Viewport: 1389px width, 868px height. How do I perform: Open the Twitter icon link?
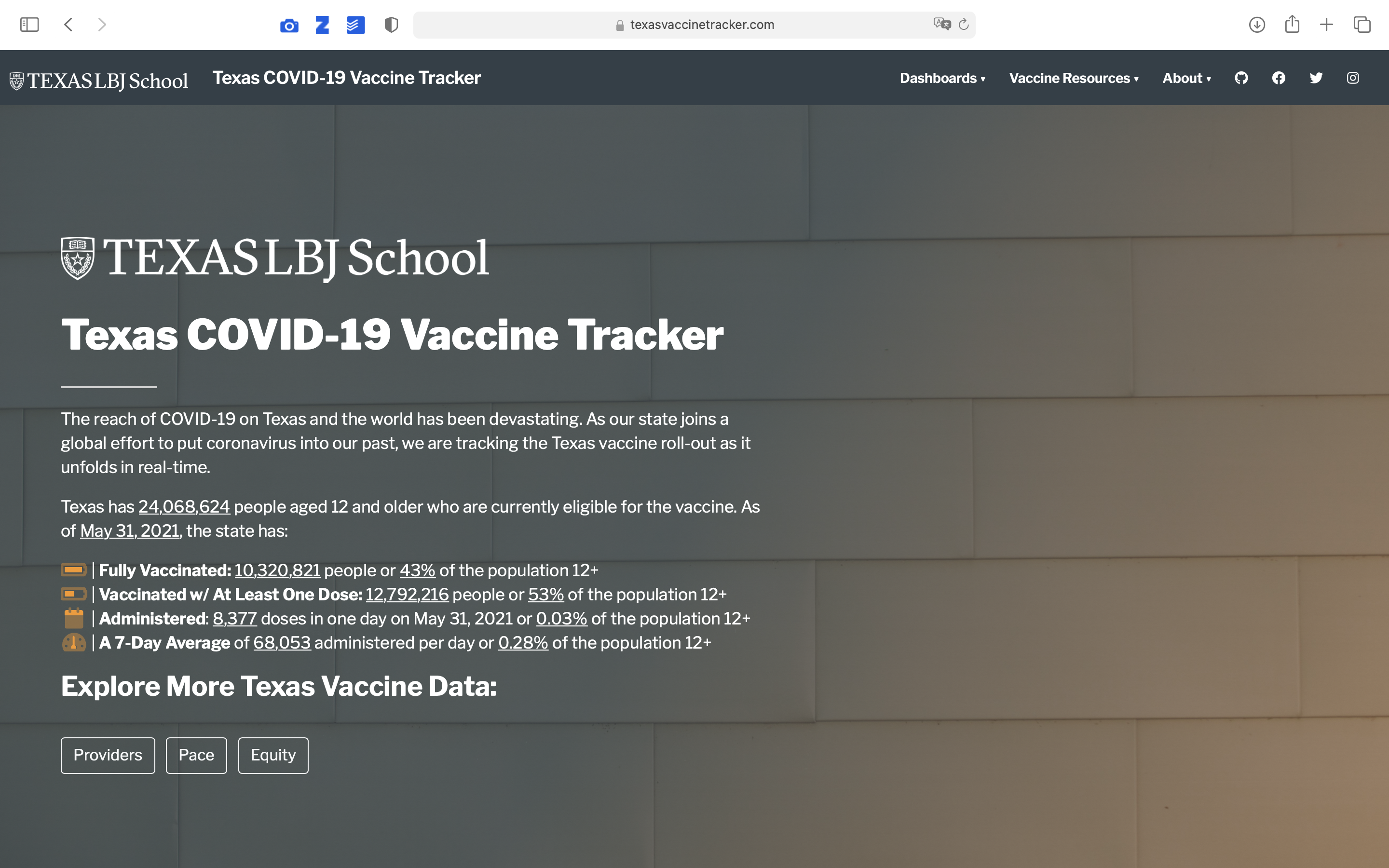(1316, 78)
